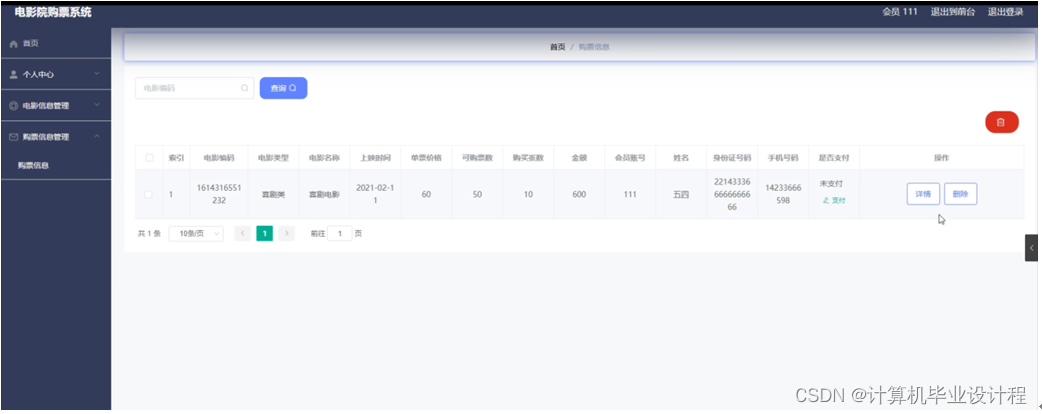This screenshot has width=1042, height=414.
Task: Click the envelope icon beside 购票信息管理
Action: [x=13, y=137]
